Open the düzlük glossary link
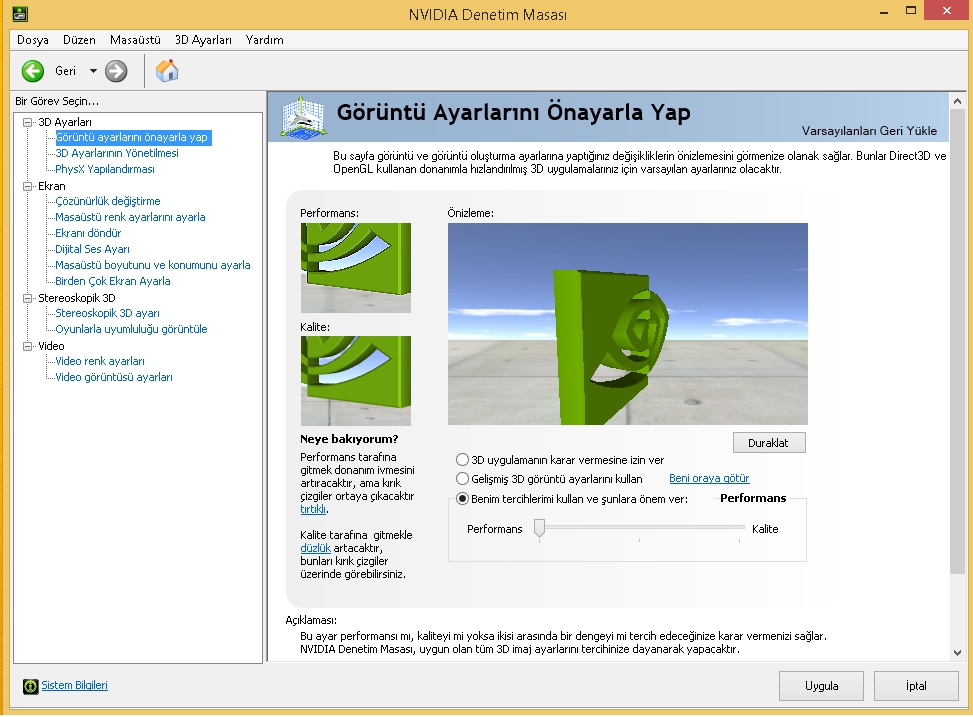 point(315,548)
